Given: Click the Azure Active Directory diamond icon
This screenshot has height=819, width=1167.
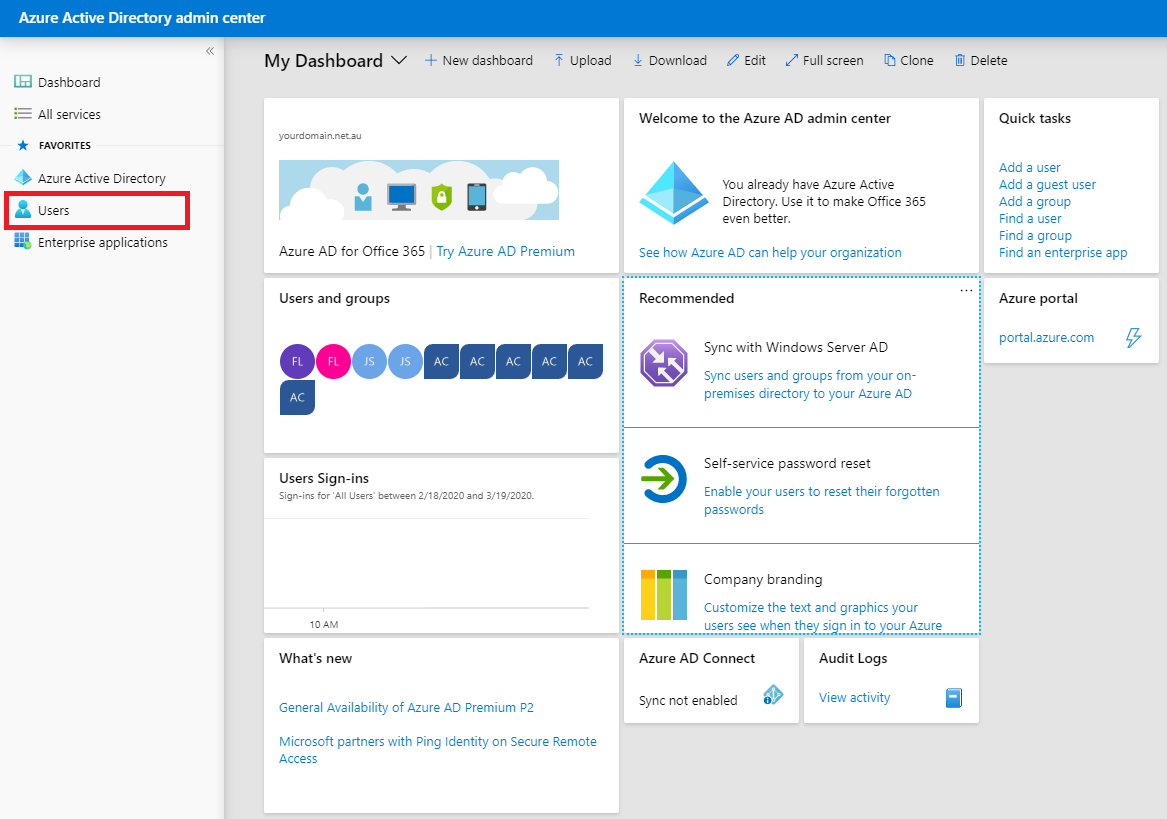Looking at the screenshot, I should 23,177.
